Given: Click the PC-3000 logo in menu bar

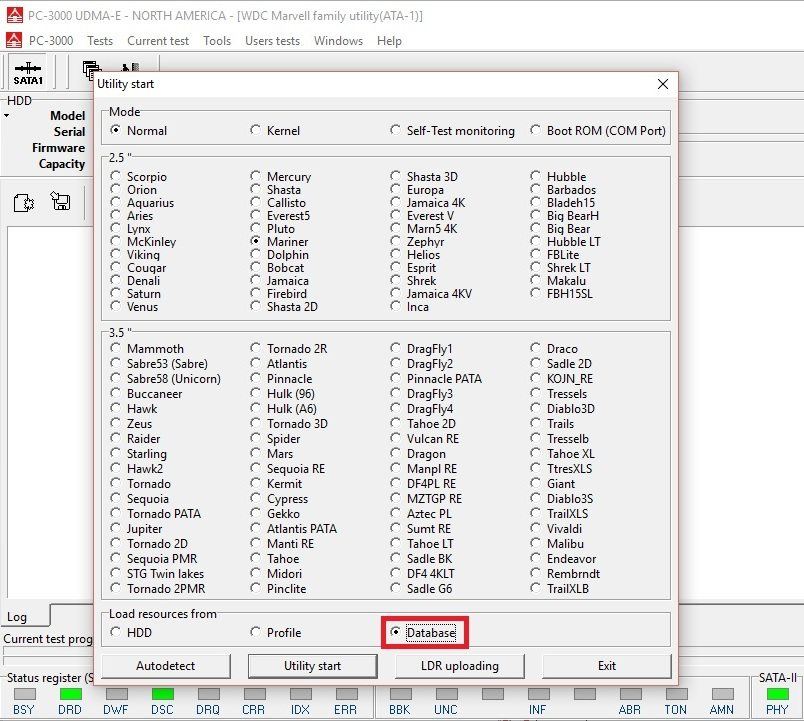Looking at the screenshot, I should tap(14, 41).
